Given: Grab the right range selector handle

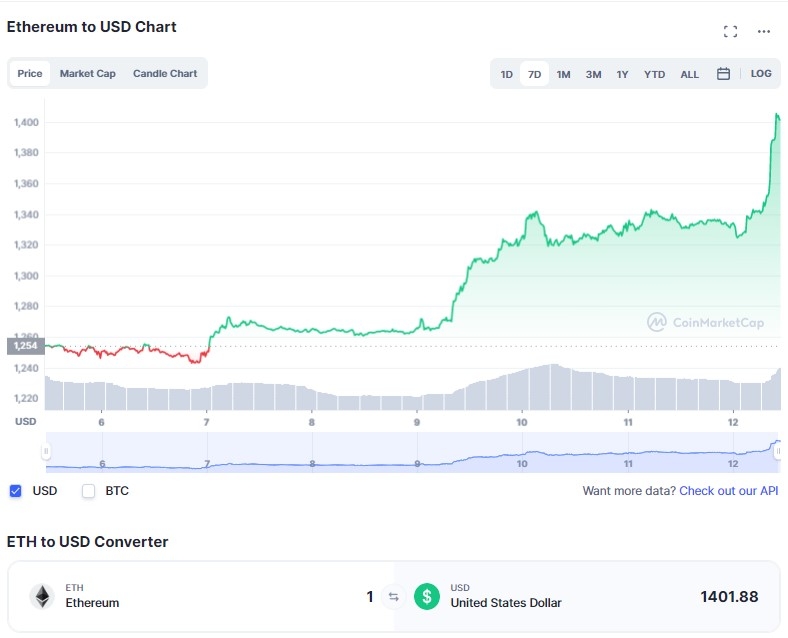Looking at the screenshot, I should tap(777, 451).
